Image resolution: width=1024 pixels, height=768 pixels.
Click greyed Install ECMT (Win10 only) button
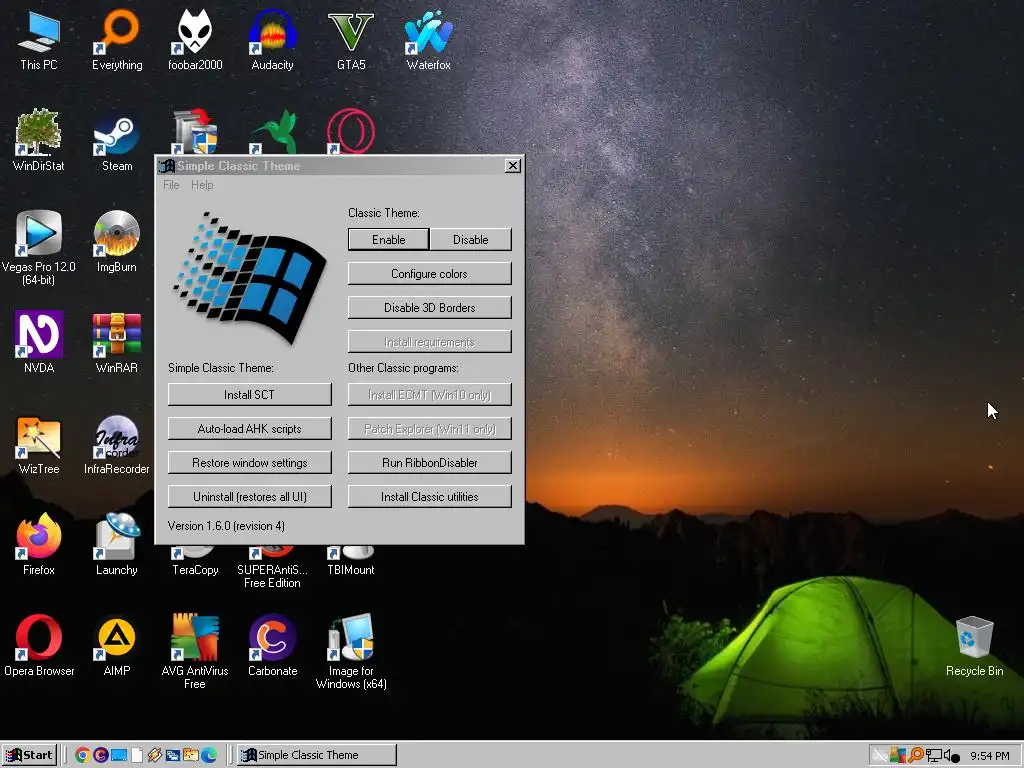[429, 394]
